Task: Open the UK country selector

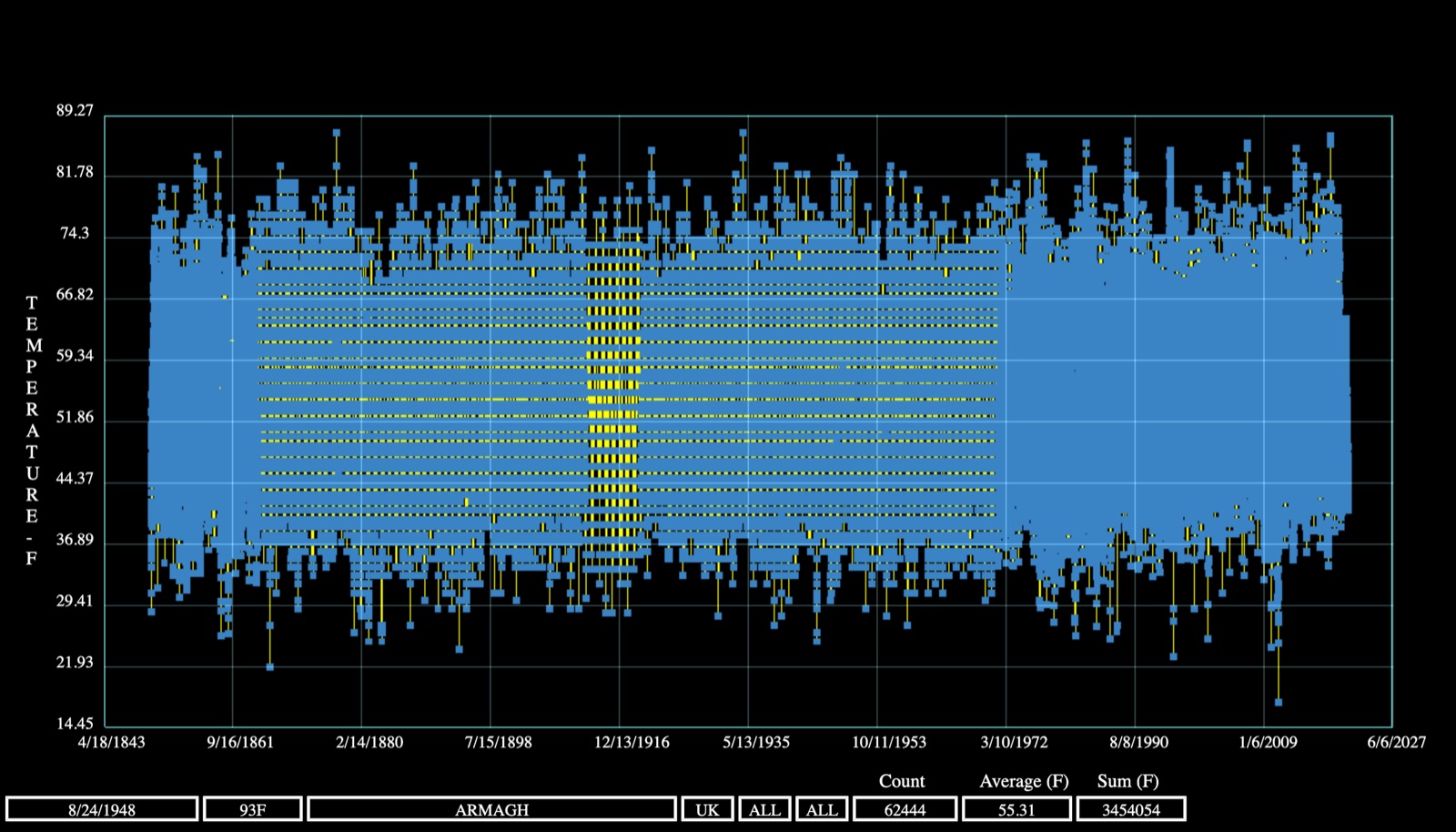Action: point(707,809)
